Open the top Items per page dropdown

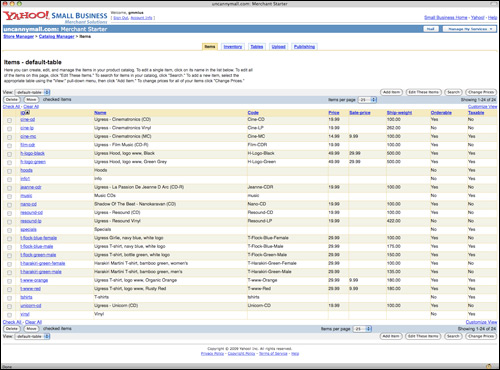click(x=367, y=100)
